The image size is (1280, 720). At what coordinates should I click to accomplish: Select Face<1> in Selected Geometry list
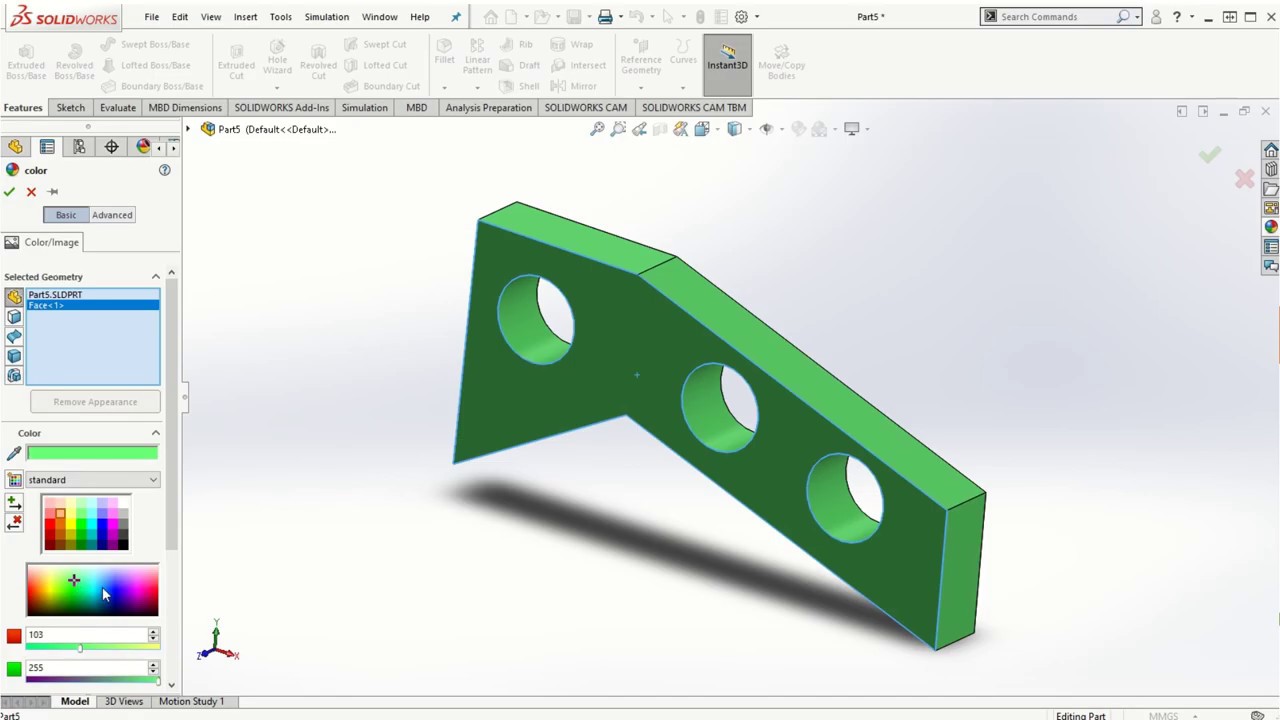pos(93,305)
